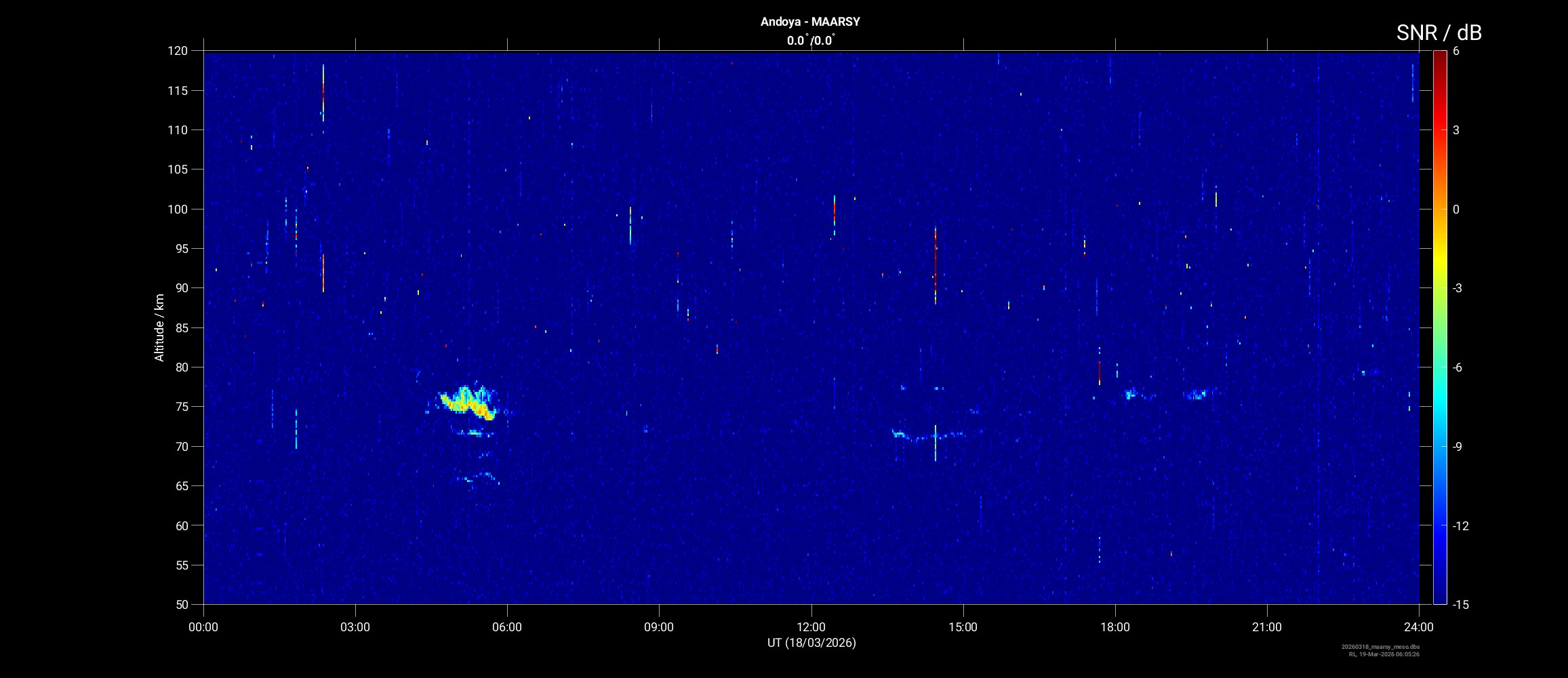Screen dimensions: 1568x678
Task: Click the 75 altitude tick label
Action: [180, 407]
